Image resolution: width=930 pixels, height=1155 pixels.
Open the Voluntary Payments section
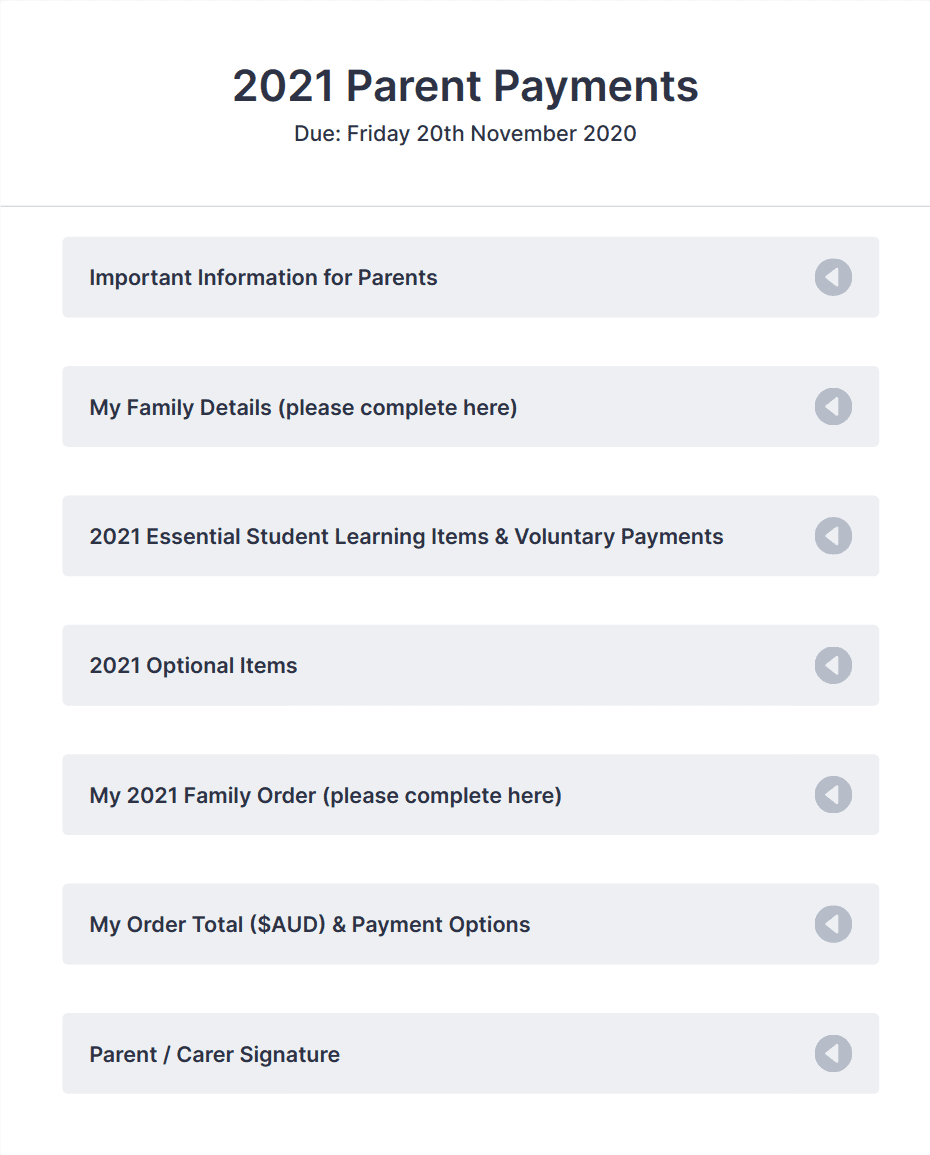[406, 536]
